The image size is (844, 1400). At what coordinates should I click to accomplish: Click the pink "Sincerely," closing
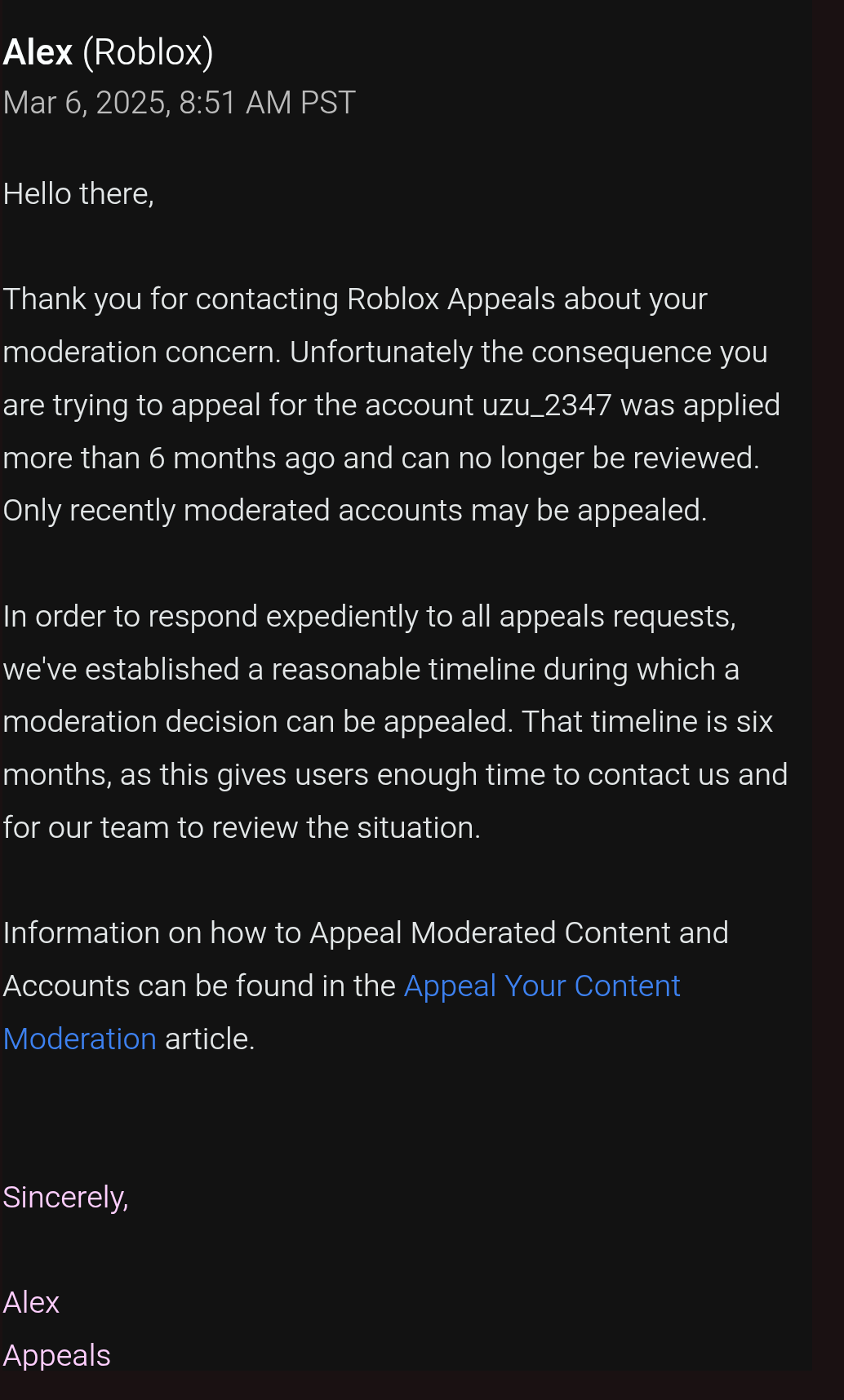[66, 1198]
